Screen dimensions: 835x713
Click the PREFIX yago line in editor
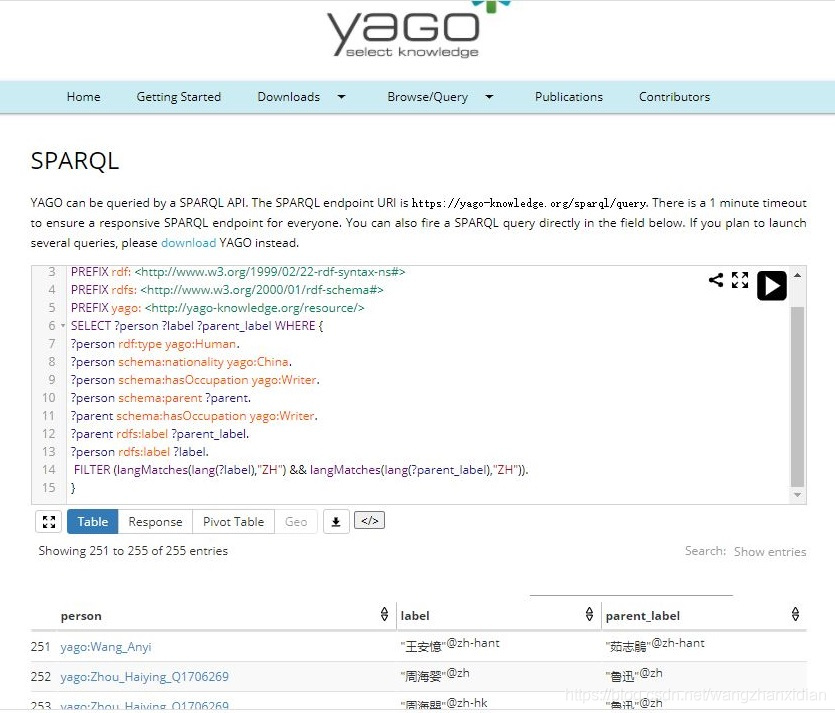(x=217, y=308)
